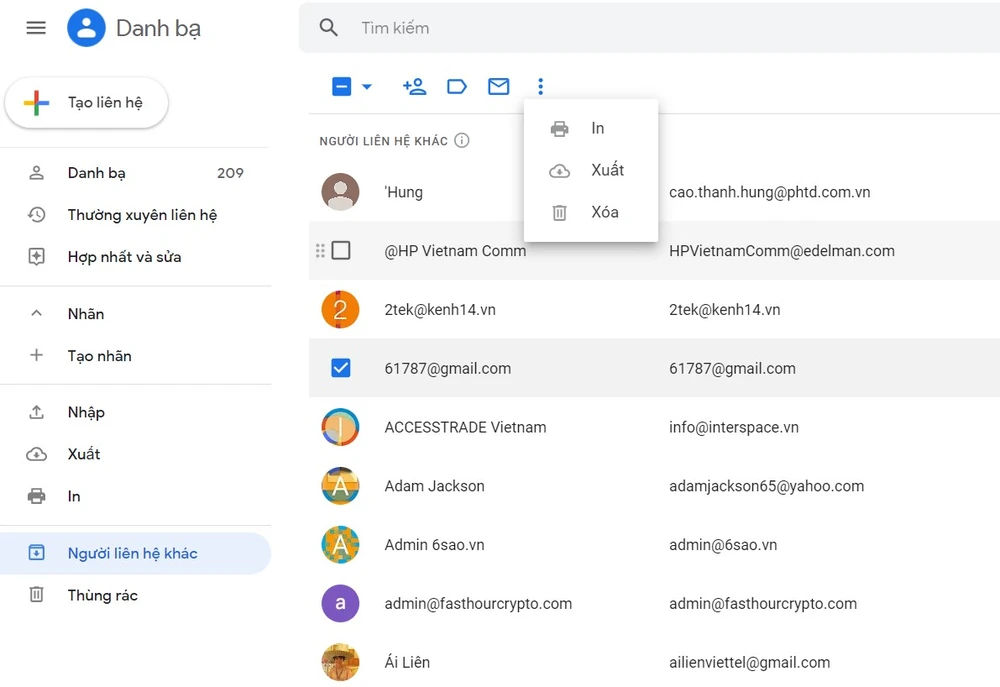Uncheck the 61787@gmail.com contact checkbox

pyautogui.click(x=341, y=368)
